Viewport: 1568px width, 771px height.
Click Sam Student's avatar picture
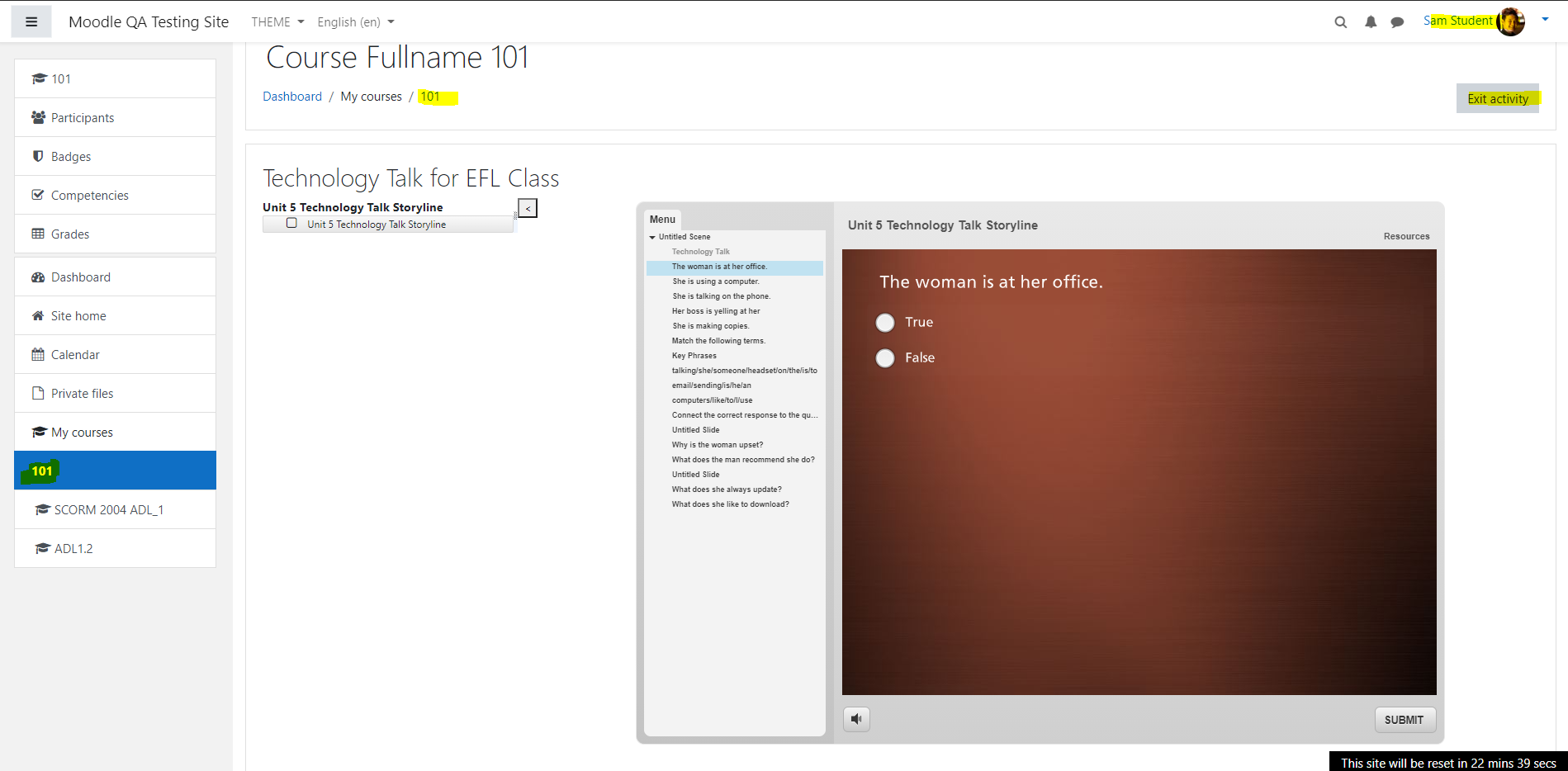(1511, 21)
